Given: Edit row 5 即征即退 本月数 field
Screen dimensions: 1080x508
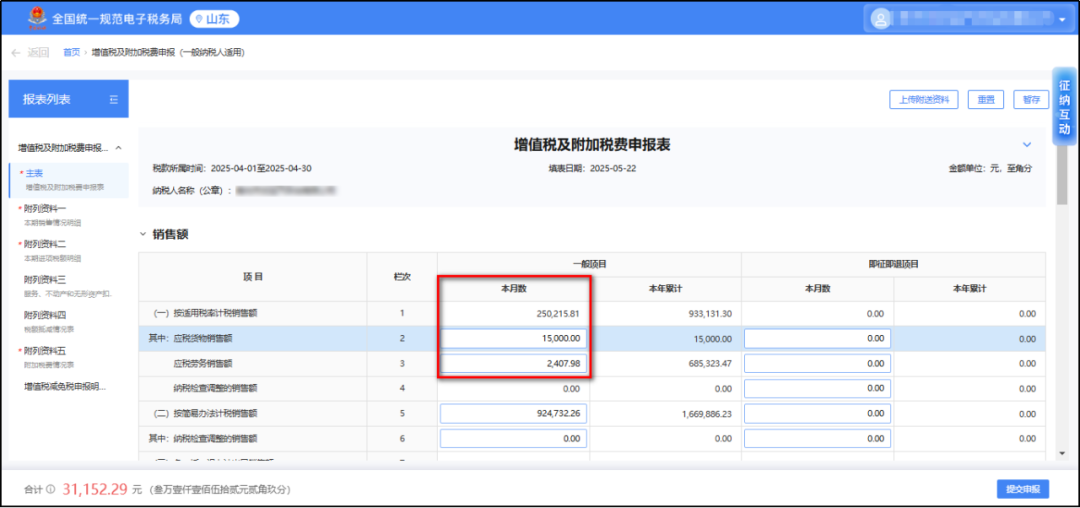Looking at the screenshot, I should click(x=818, y=414).
